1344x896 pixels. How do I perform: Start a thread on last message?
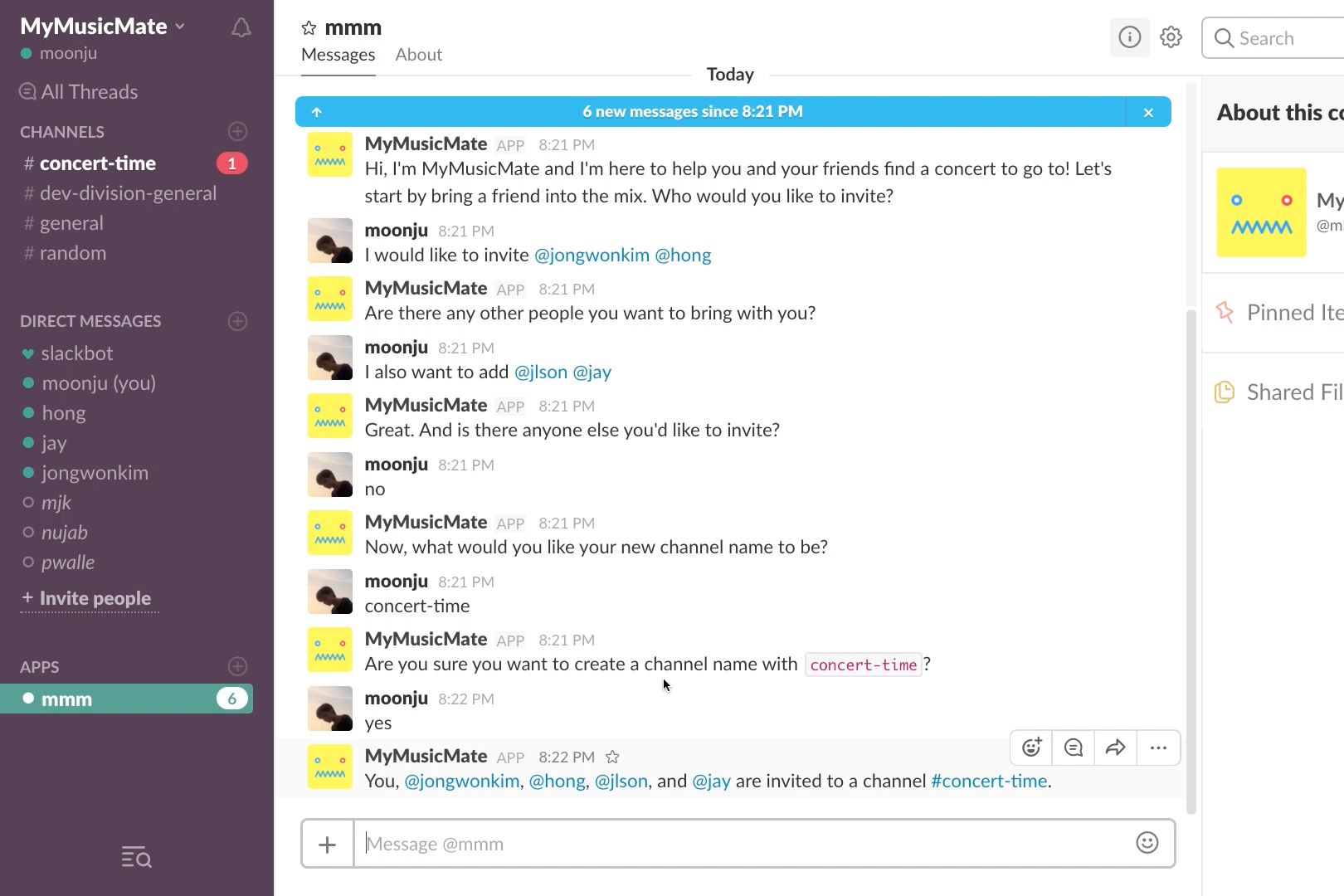pyautogui.click(x=1074, y=747)
